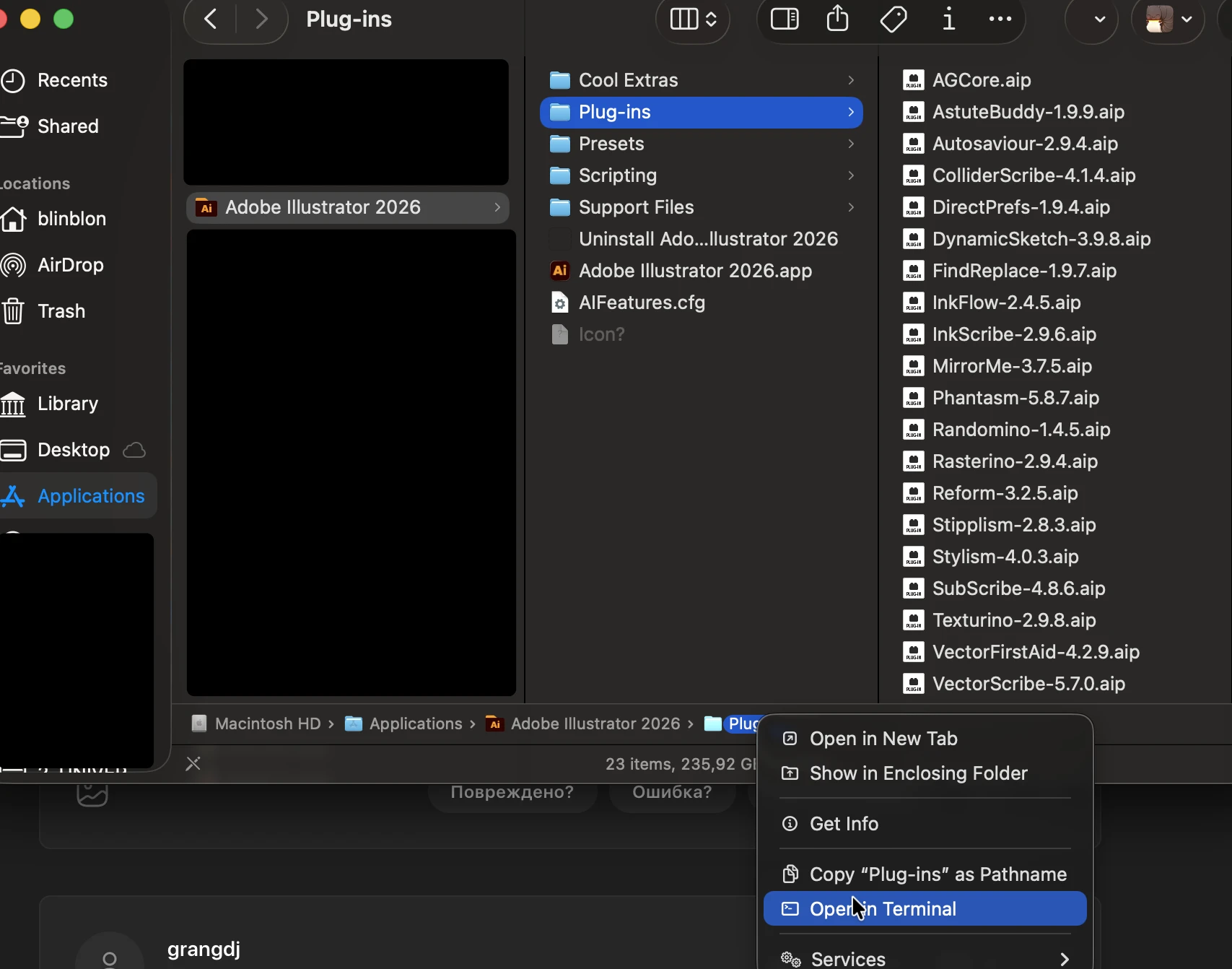Expand the Adobe Illustrator 2026 folder chevron

pyautogui.click(x=497, y=207)
